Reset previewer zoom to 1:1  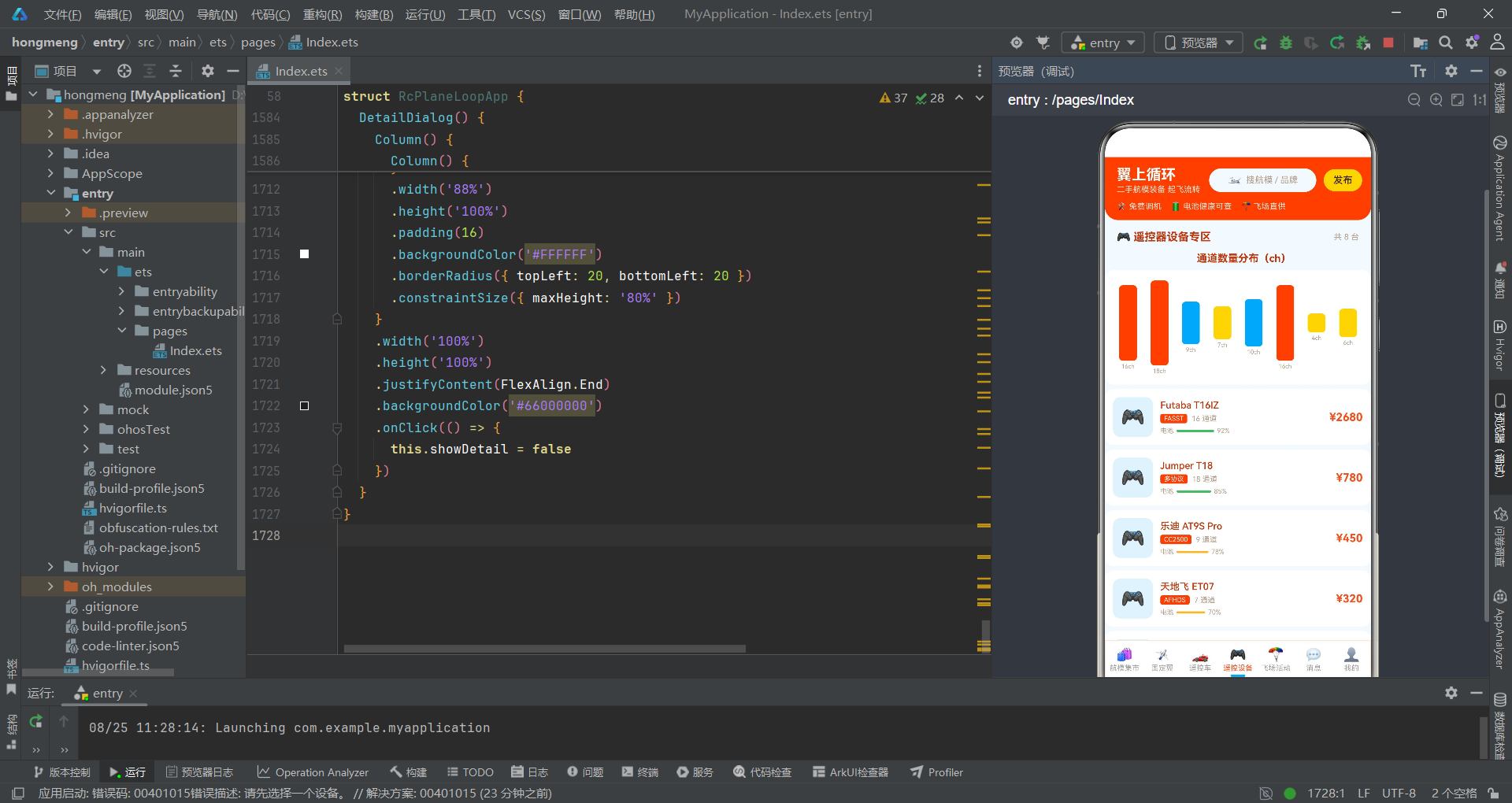(x=1480, y=100)
